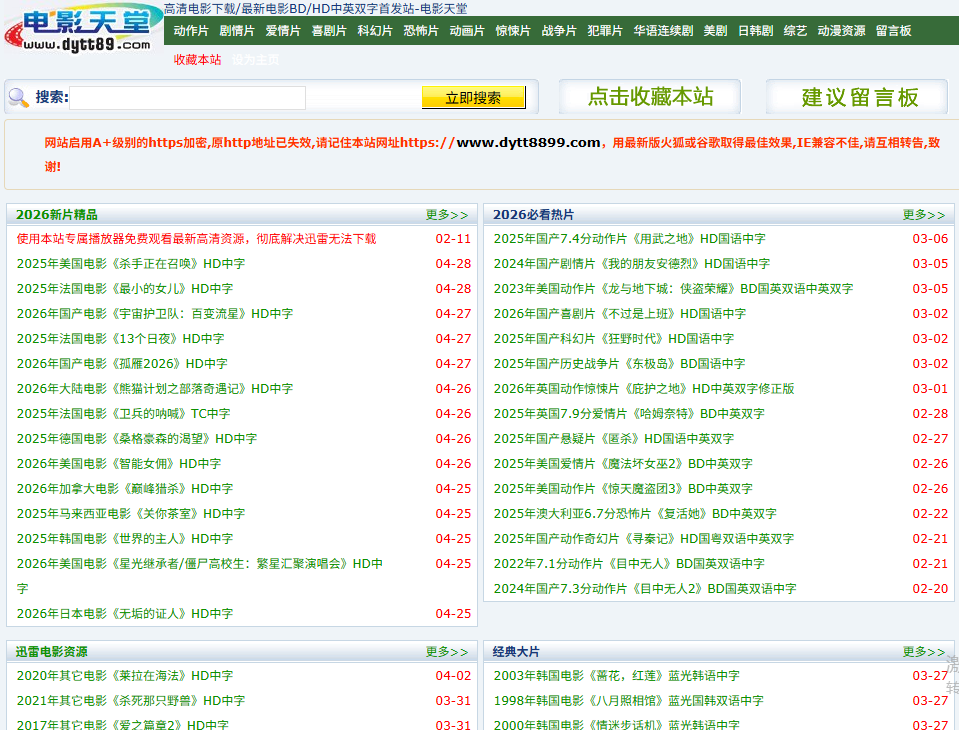Expand 更多>> in 2026新片精品 section
The height and width of the screenshot is (730, 959).
tap(446, 215)
